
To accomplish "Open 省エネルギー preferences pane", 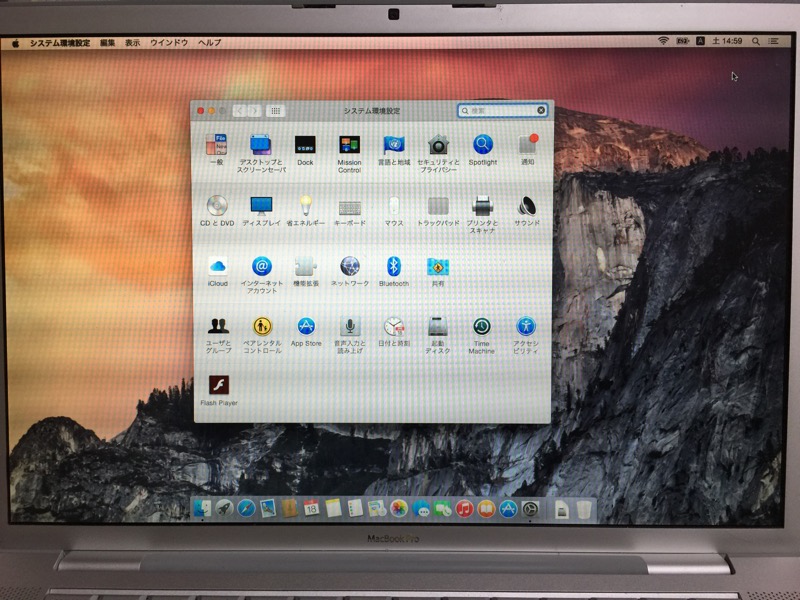I will [305, 211].
